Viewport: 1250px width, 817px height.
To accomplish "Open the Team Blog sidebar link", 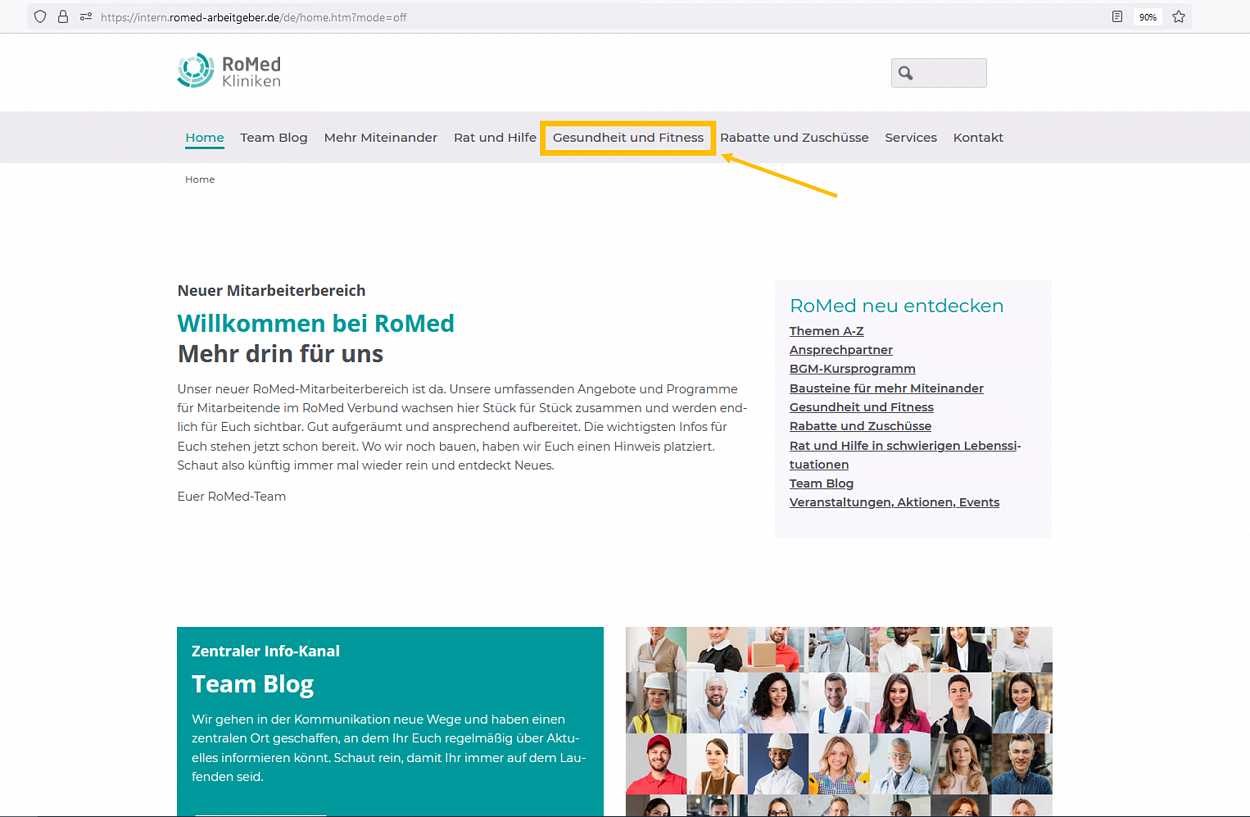I will [x=822, y=484].
